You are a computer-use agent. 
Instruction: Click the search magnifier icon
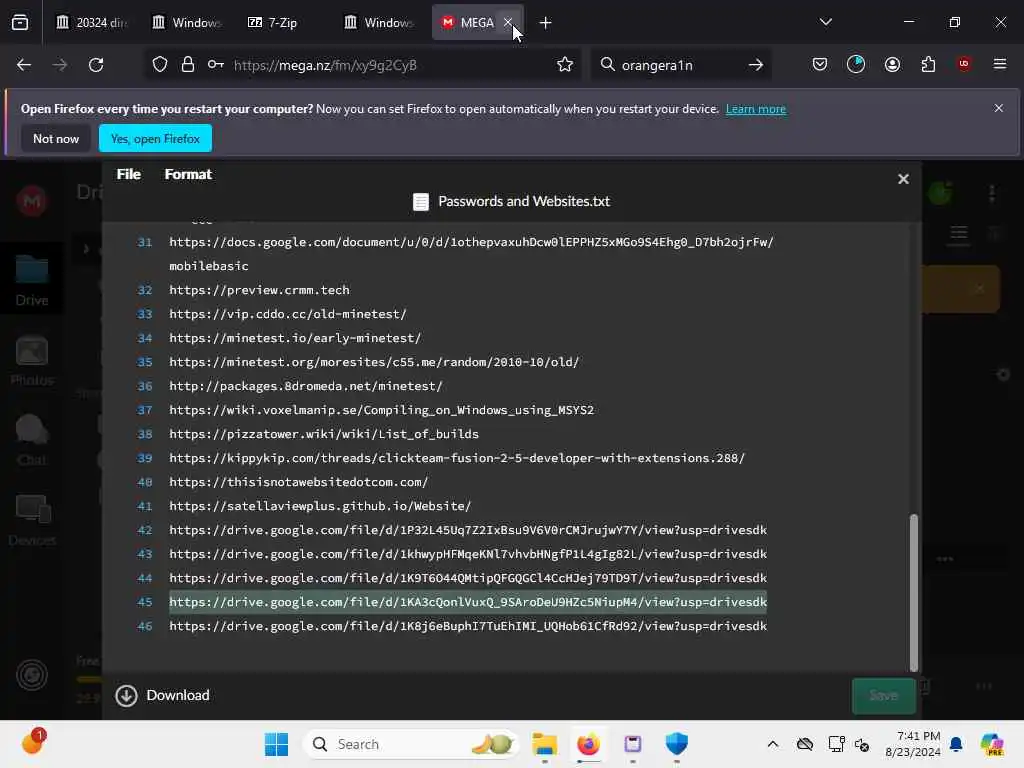(x=607, y=65)
